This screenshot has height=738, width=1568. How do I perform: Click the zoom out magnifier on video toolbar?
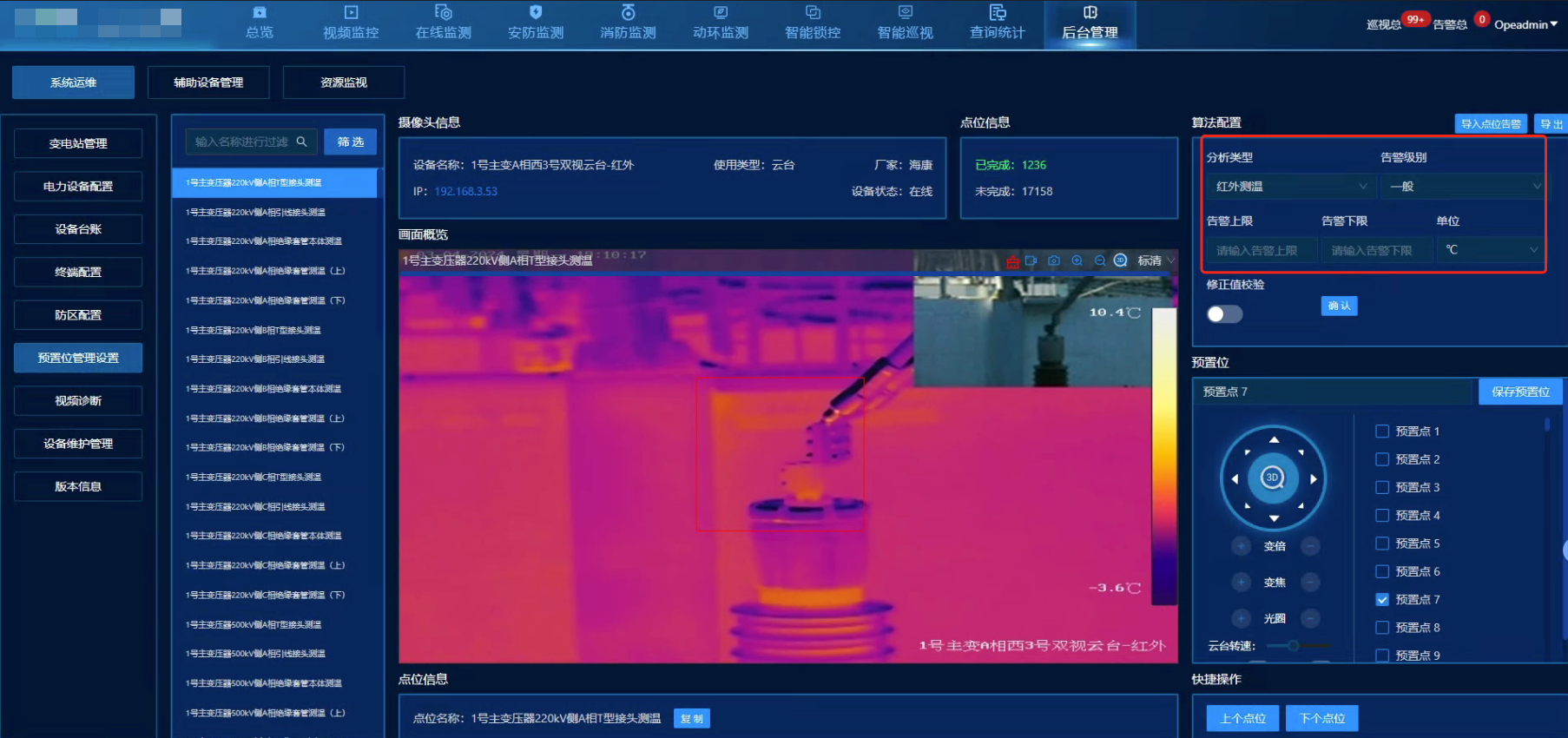coord(1100,260)
